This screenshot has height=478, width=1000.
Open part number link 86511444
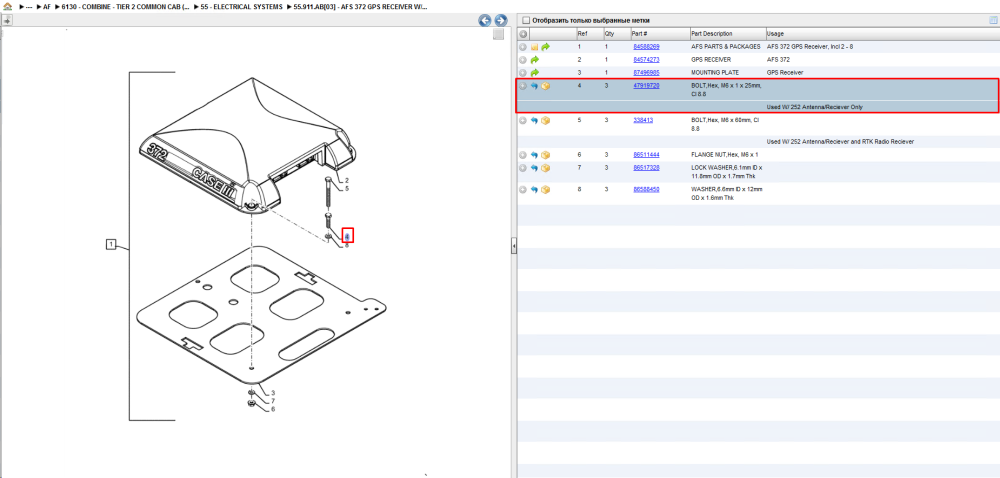pos(646,155)
